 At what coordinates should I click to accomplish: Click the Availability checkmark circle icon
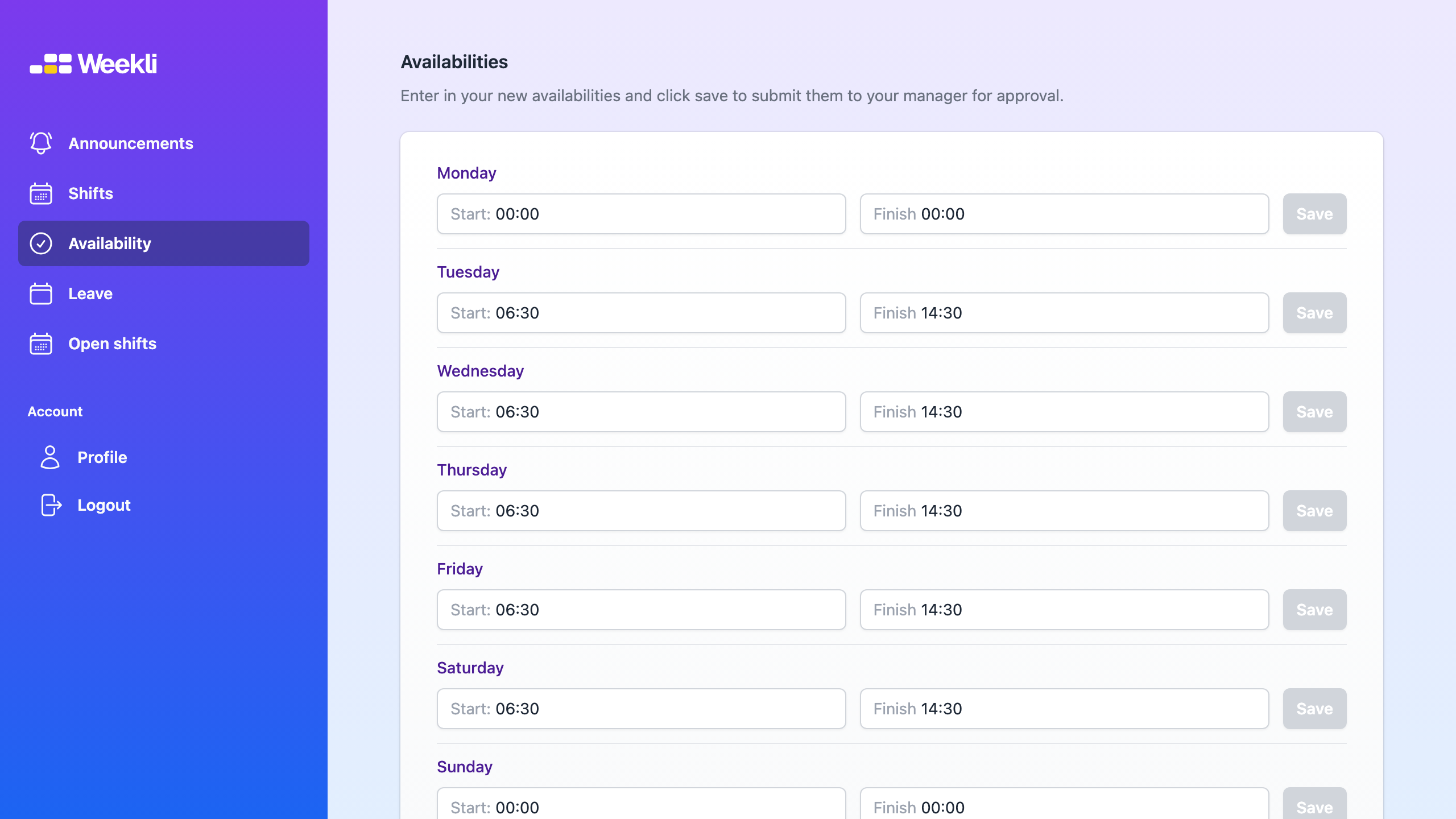[41, 243]
